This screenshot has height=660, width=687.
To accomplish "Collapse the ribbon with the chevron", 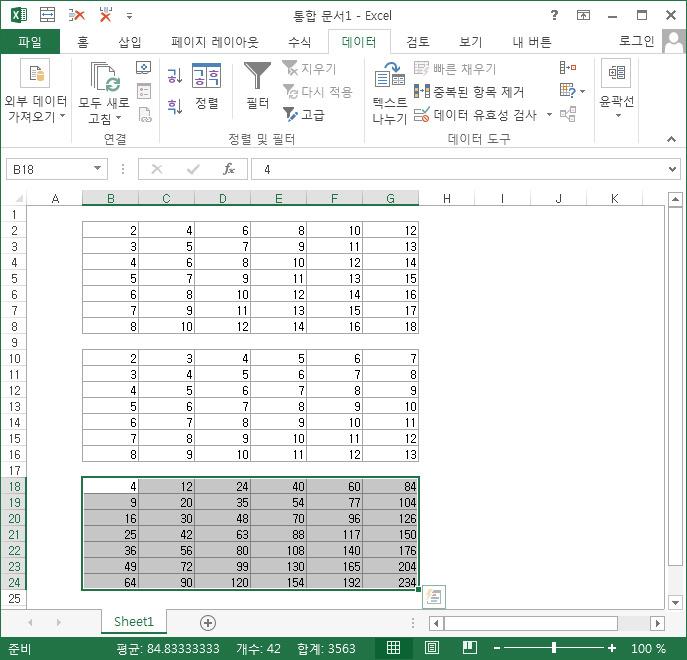I will [671, 139].
